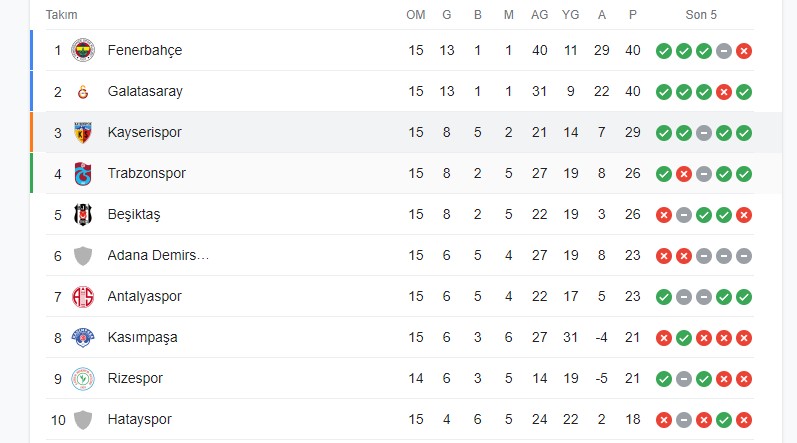Open the Fenerbahçe team name link
This screenshot has height=443, width=797.
(145, 50)
